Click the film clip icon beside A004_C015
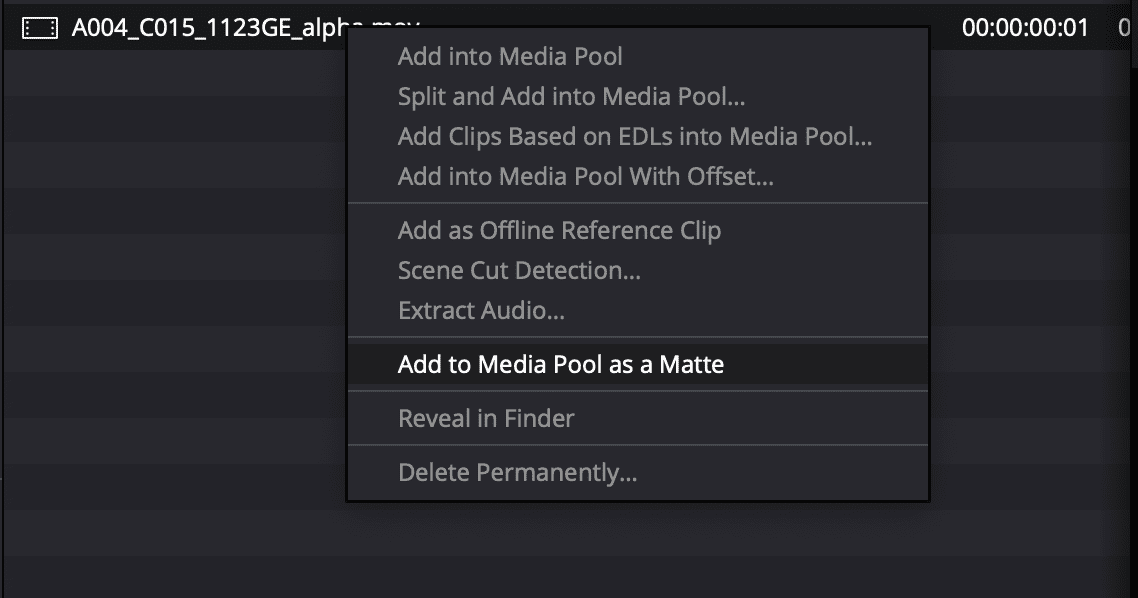Screen dimensions: 1138x598 pyautogui.click(x=40, y=29)
